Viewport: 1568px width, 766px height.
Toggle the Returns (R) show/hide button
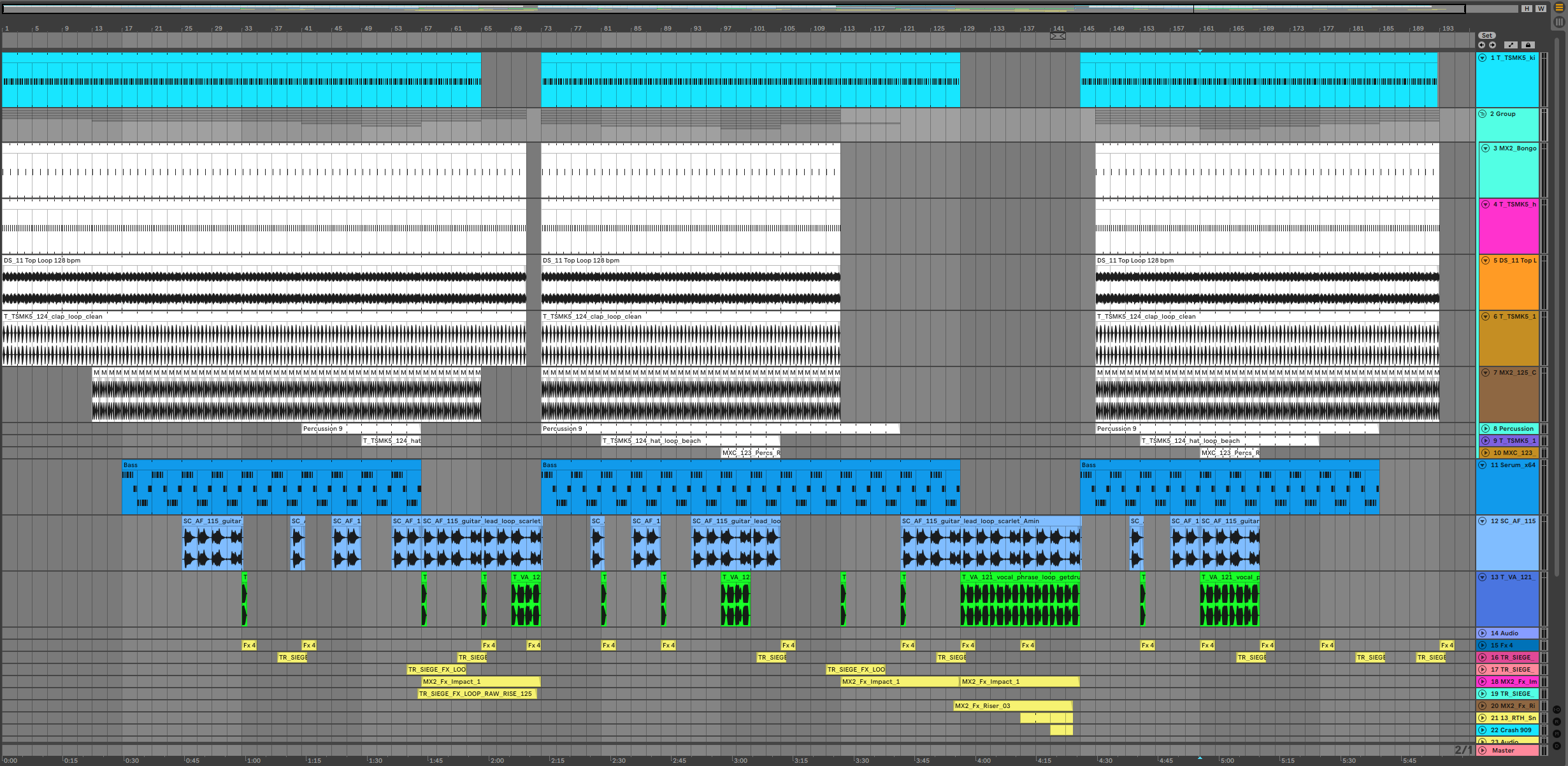1557,722
